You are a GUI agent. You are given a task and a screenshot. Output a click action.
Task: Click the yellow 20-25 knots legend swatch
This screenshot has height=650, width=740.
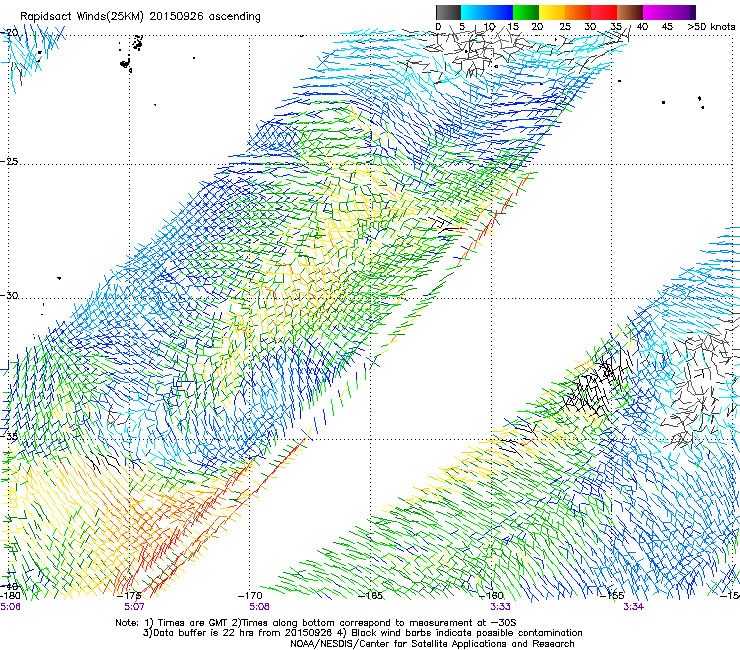coord(552,12)
